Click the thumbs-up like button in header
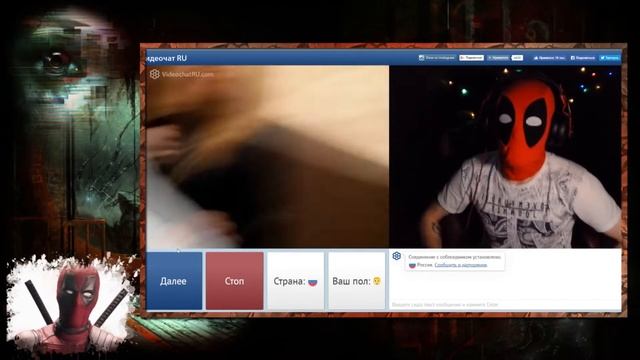640x360 pixels. 549,58
